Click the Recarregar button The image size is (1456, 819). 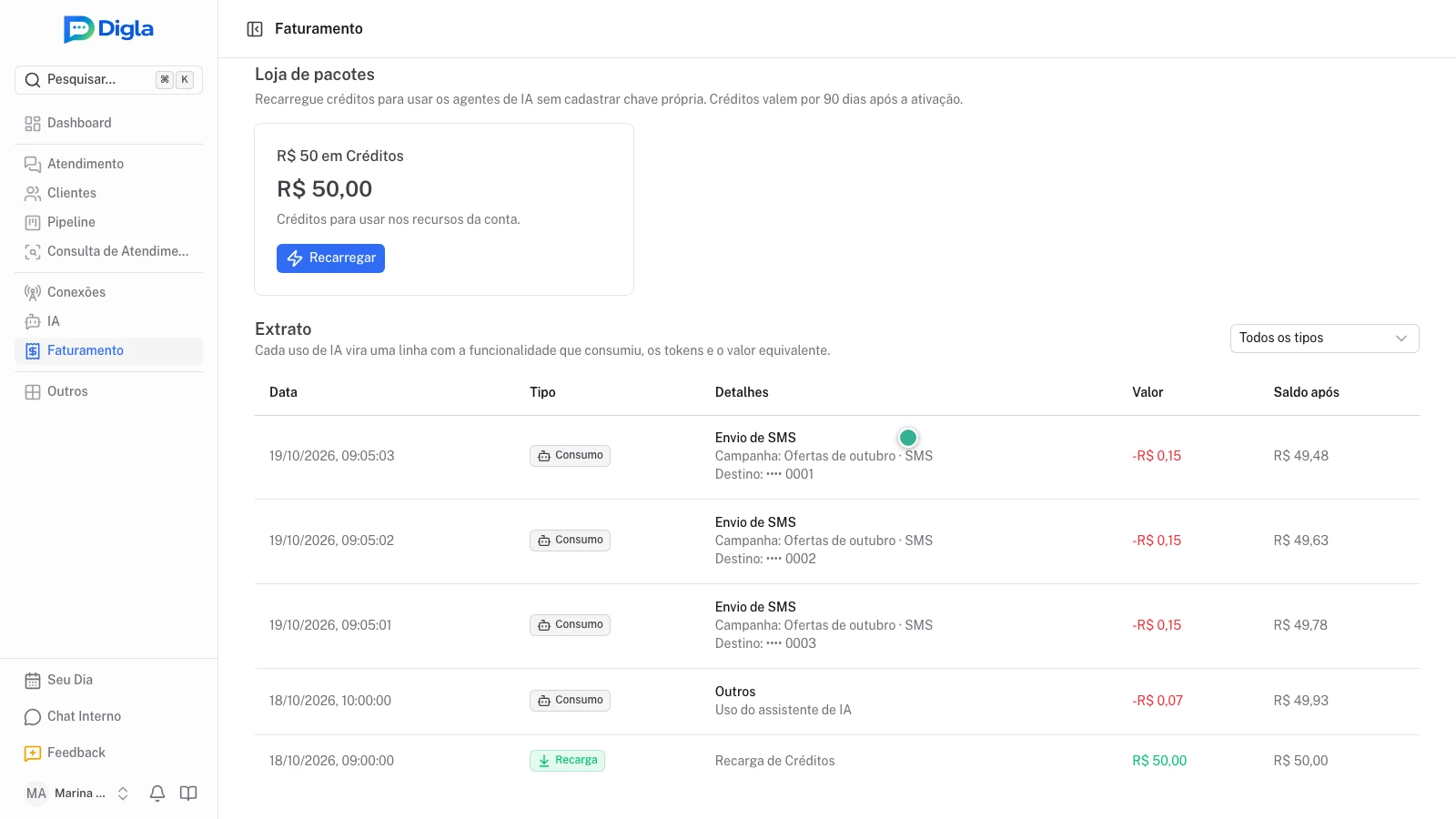coord(330,258)
